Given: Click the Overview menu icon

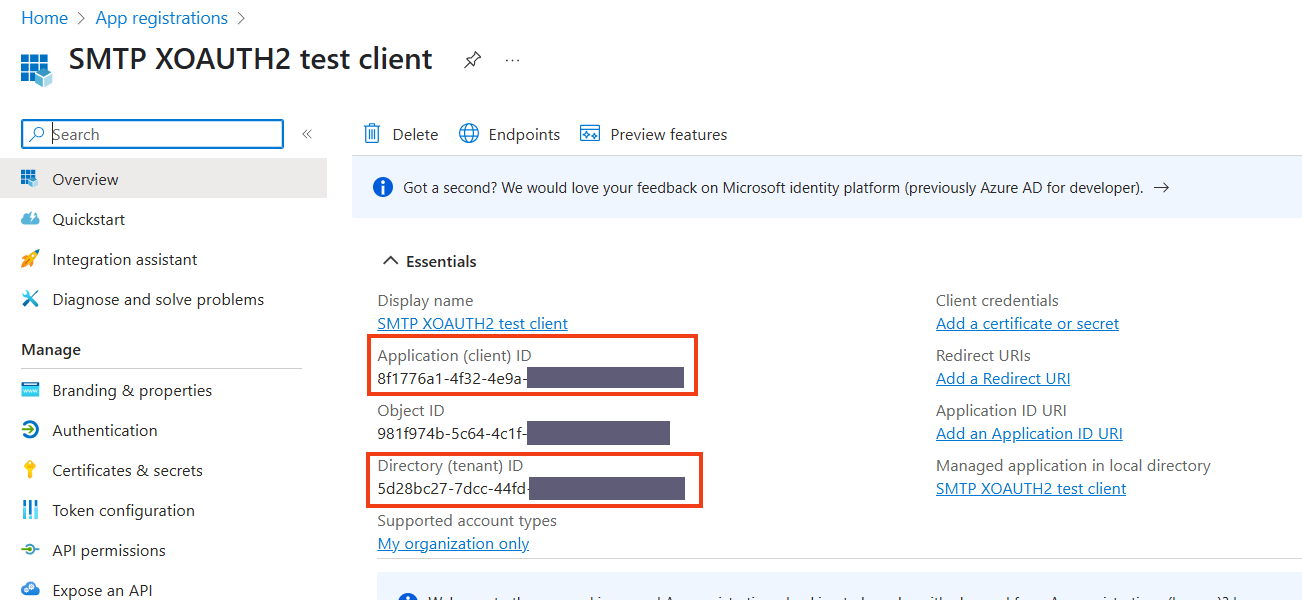Looking at the screenshot, I should 30,179.
